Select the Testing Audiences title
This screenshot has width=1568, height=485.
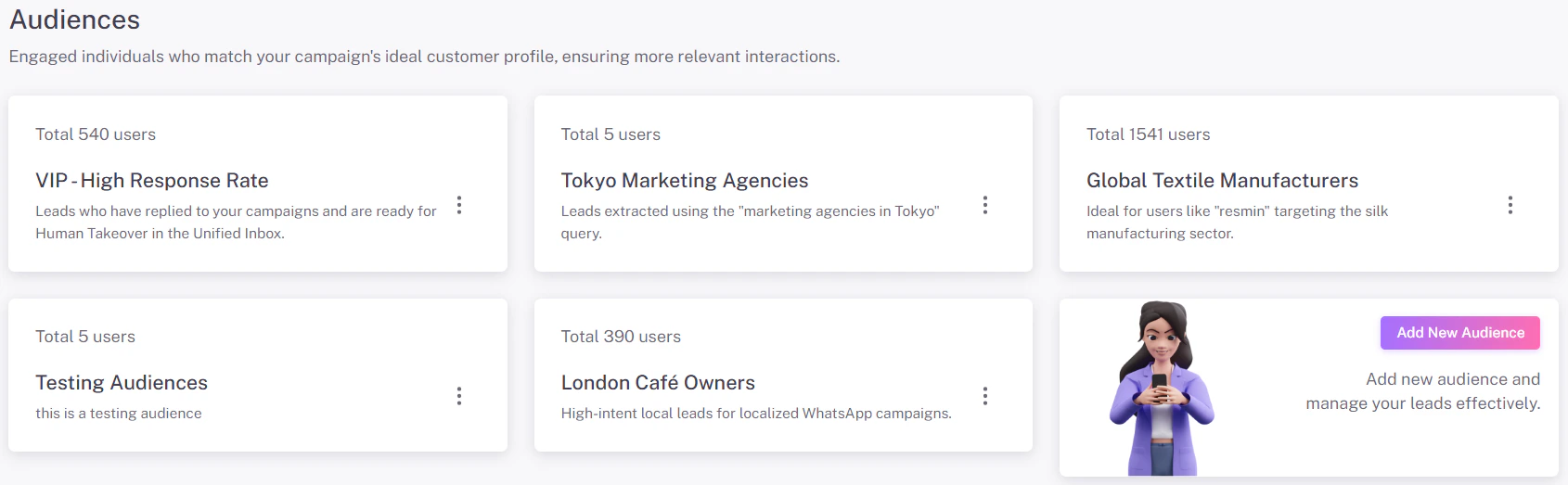coord(122,383)
